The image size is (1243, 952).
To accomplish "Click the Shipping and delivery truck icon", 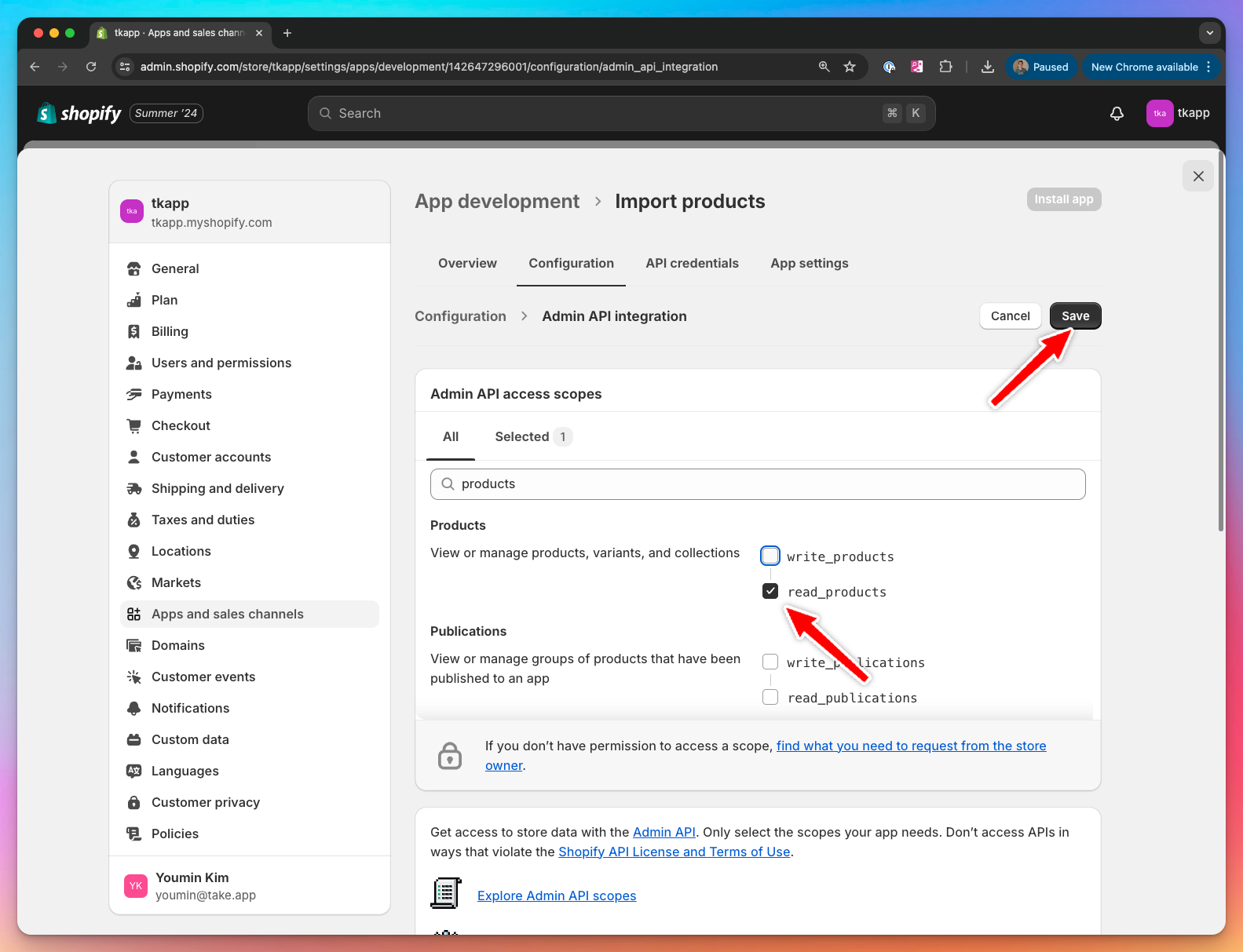I will tap(134, 488).
